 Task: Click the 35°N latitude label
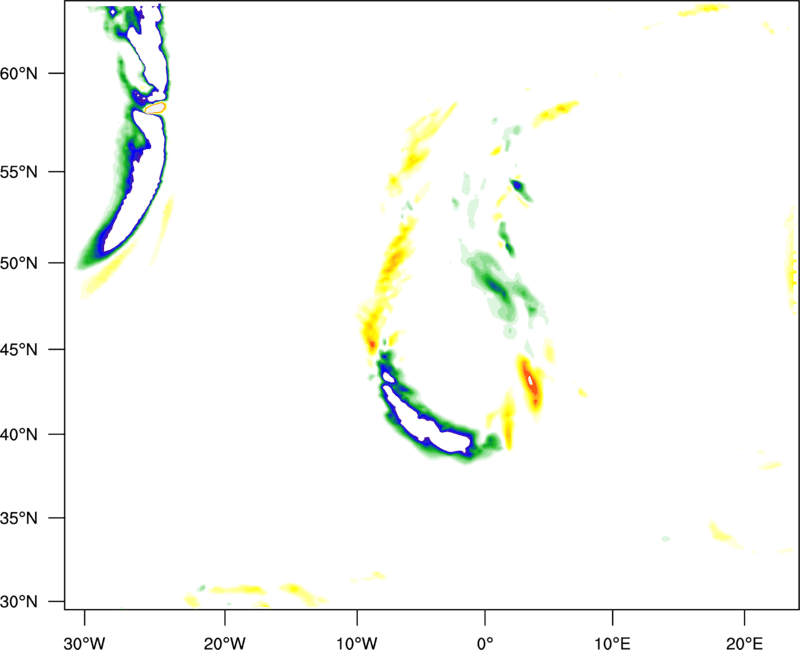pyautogui.click(x=19, y=518)
